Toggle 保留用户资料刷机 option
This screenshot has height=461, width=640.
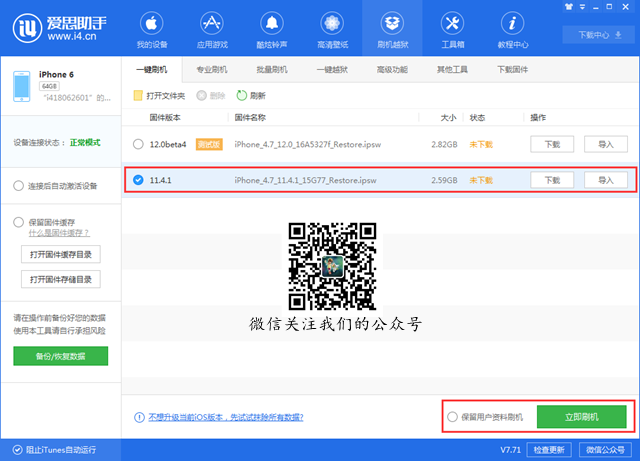click(452, 417)
